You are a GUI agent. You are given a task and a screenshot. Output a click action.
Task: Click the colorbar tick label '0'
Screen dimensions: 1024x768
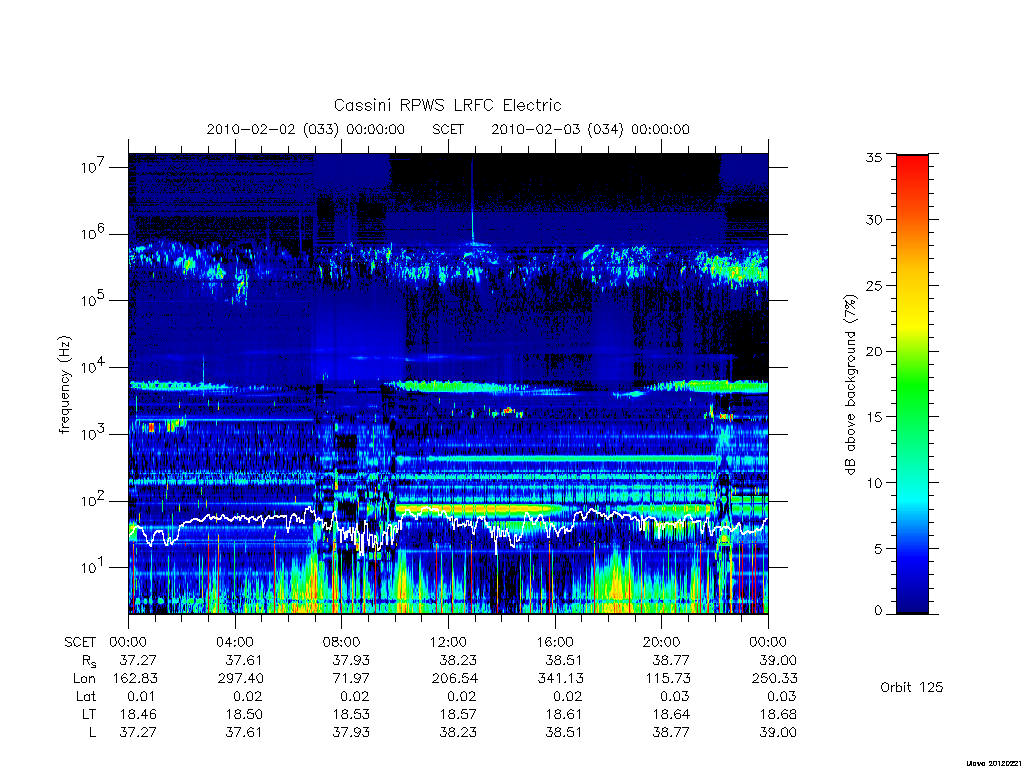(878, 611)
